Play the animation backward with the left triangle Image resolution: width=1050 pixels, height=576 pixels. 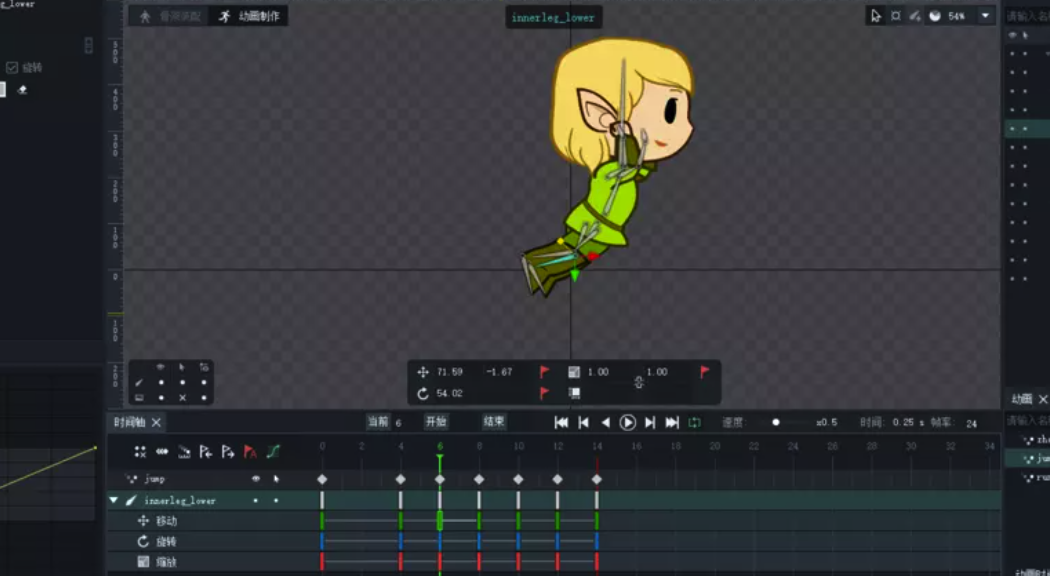(x=605, y=423)
